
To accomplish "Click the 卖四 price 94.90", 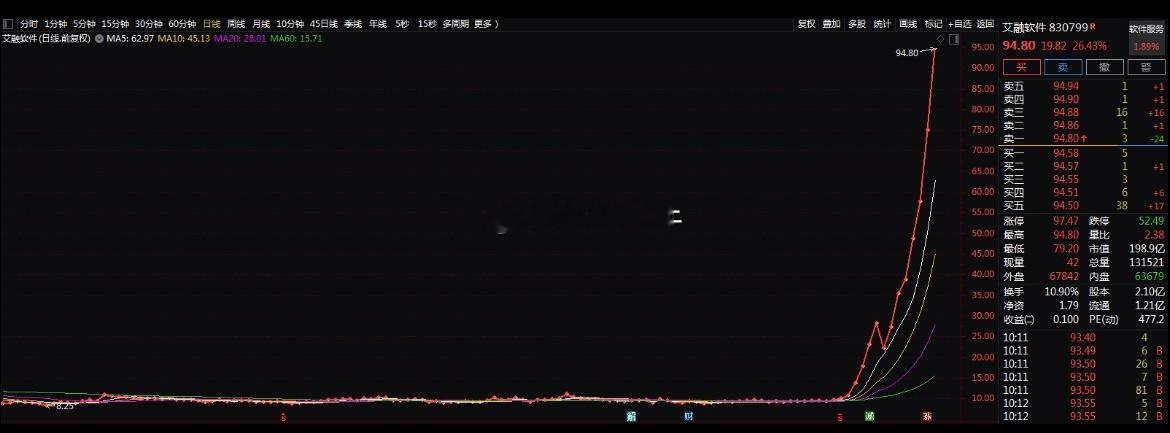I will (x=1066, y=99).
